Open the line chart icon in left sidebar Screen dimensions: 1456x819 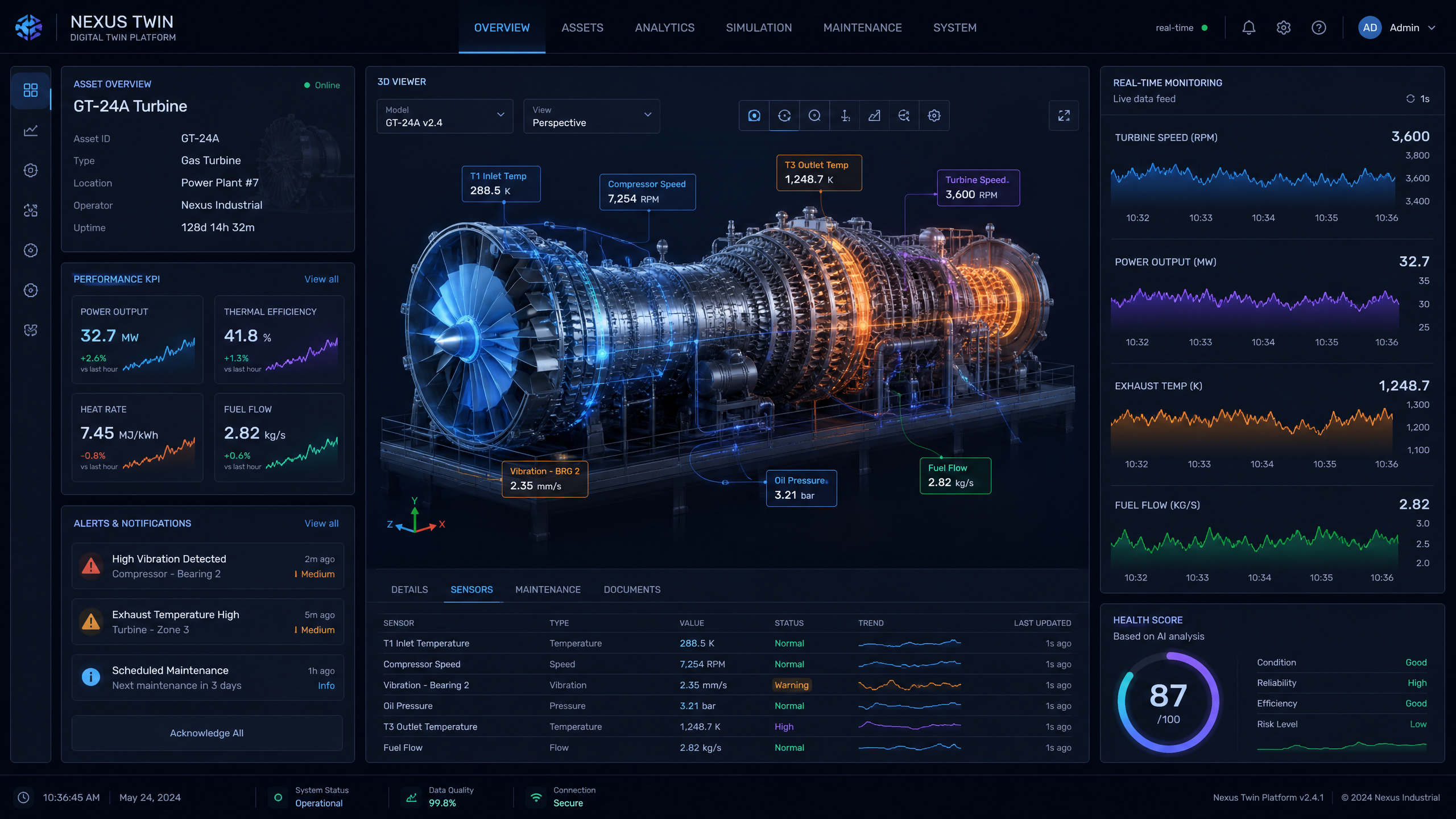31,130
